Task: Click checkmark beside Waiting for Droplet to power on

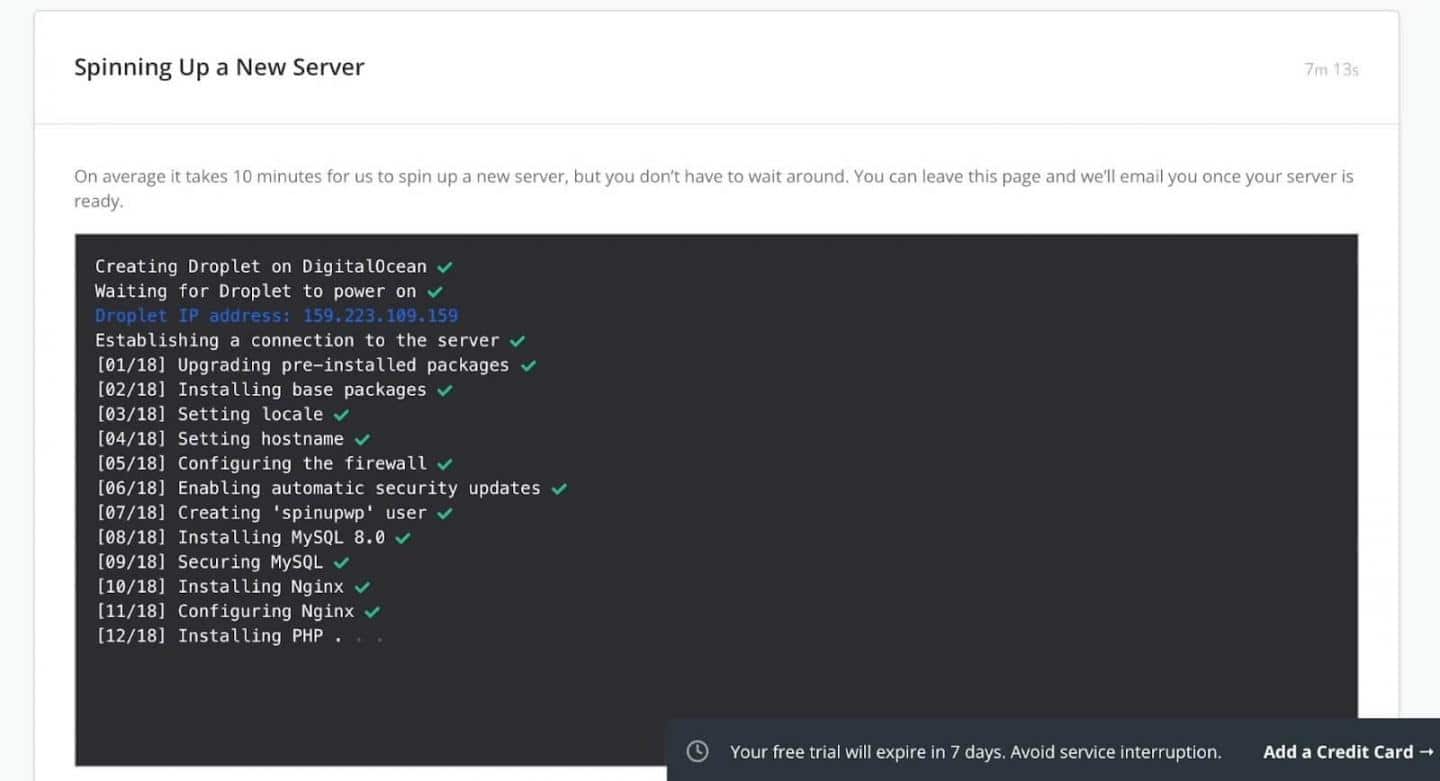Action: 434,292
